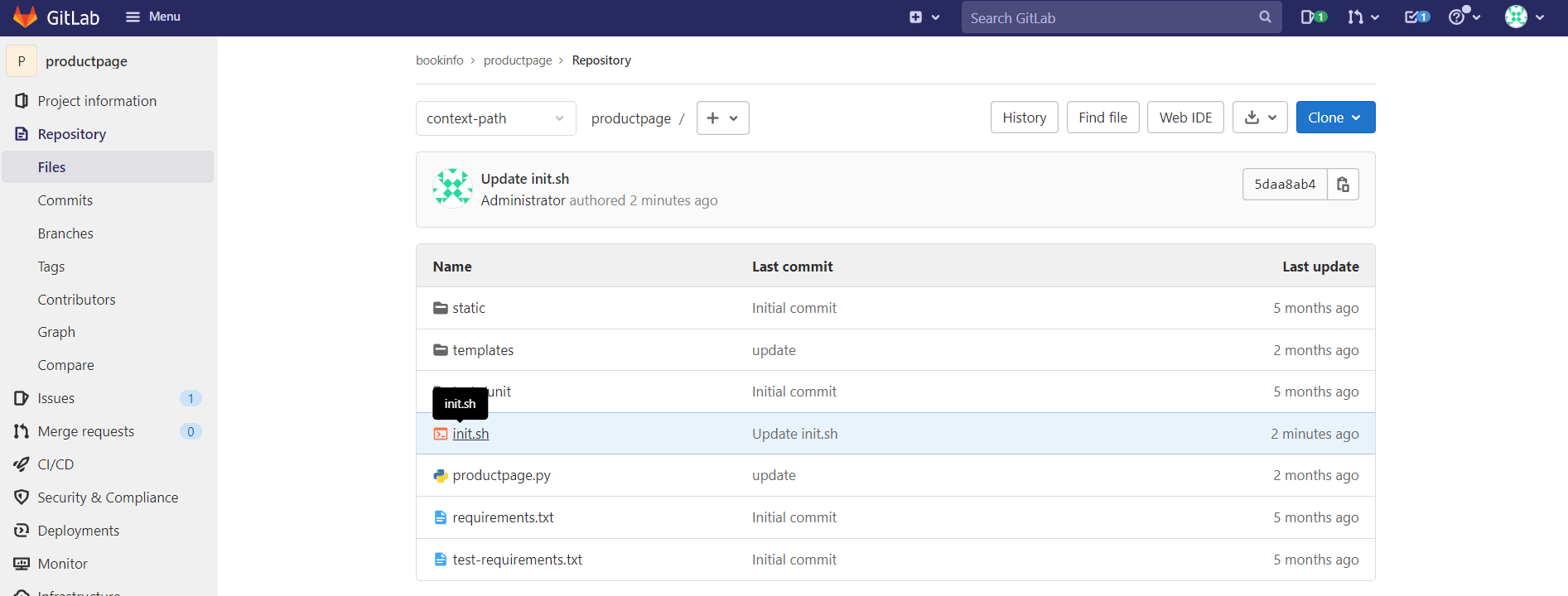The image size is (1568, 596).
Task: Click productpage path link
Action: (631, 118)
